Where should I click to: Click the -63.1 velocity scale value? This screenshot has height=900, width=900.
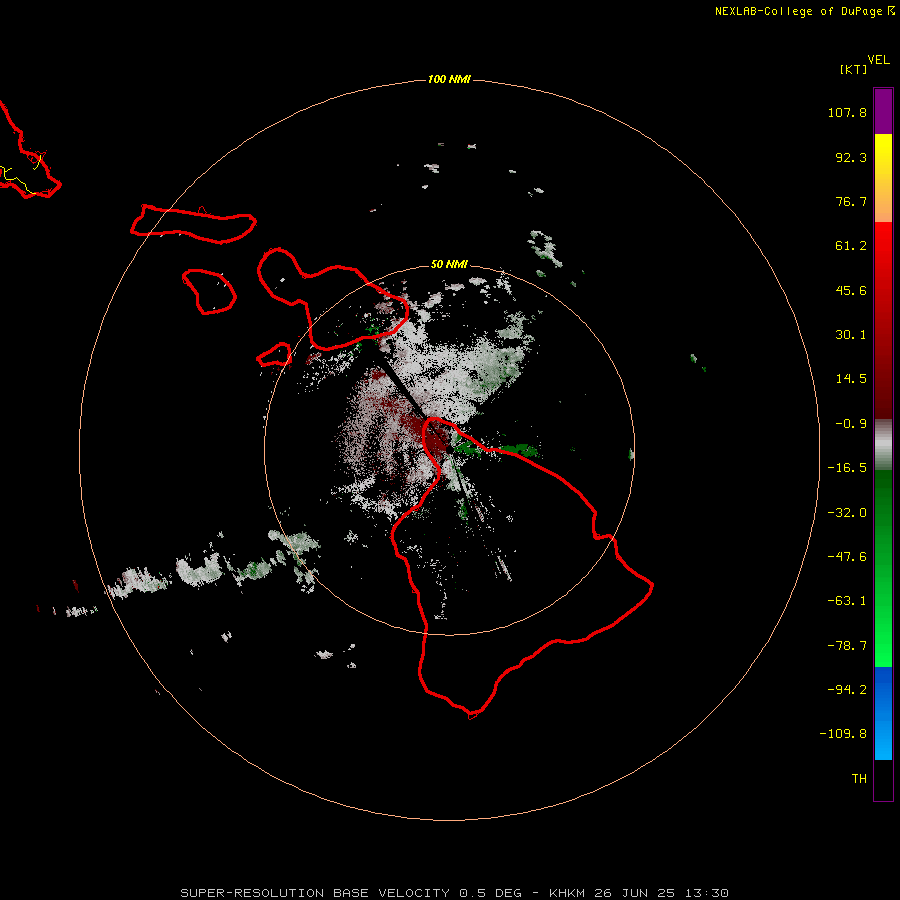(x=847, y=601)
